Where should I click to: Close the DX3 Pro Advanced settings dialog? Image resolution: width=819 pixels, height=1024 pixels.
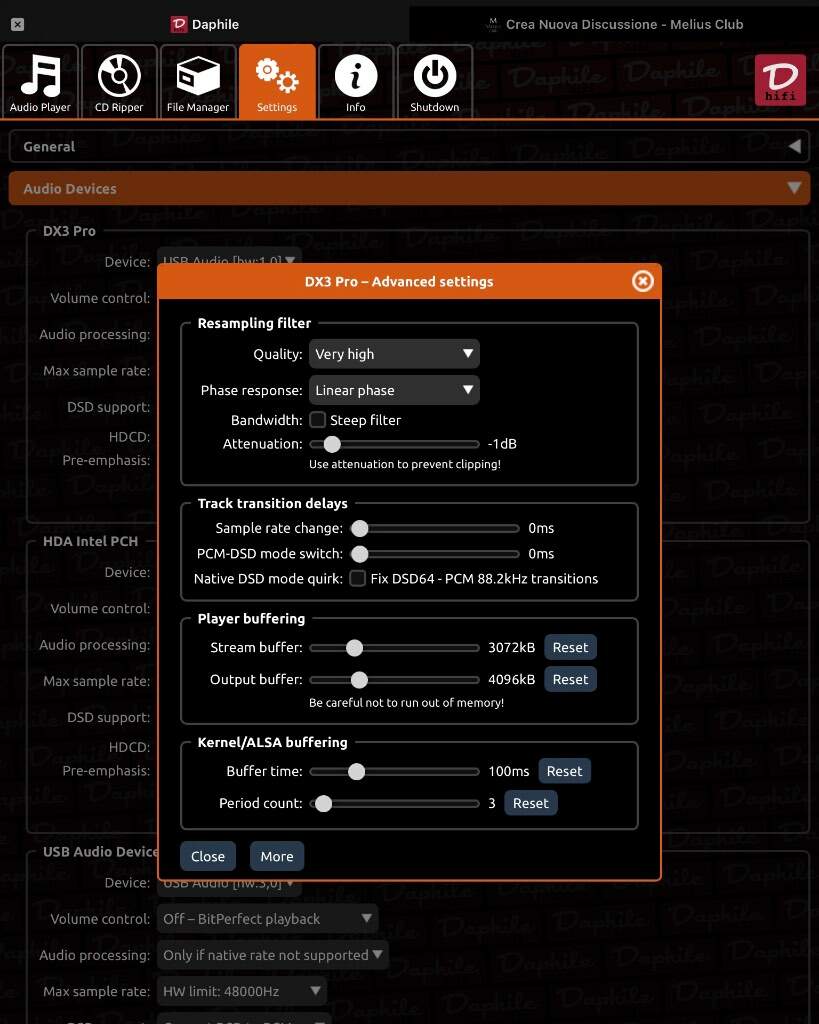click(x=643, y=281)
